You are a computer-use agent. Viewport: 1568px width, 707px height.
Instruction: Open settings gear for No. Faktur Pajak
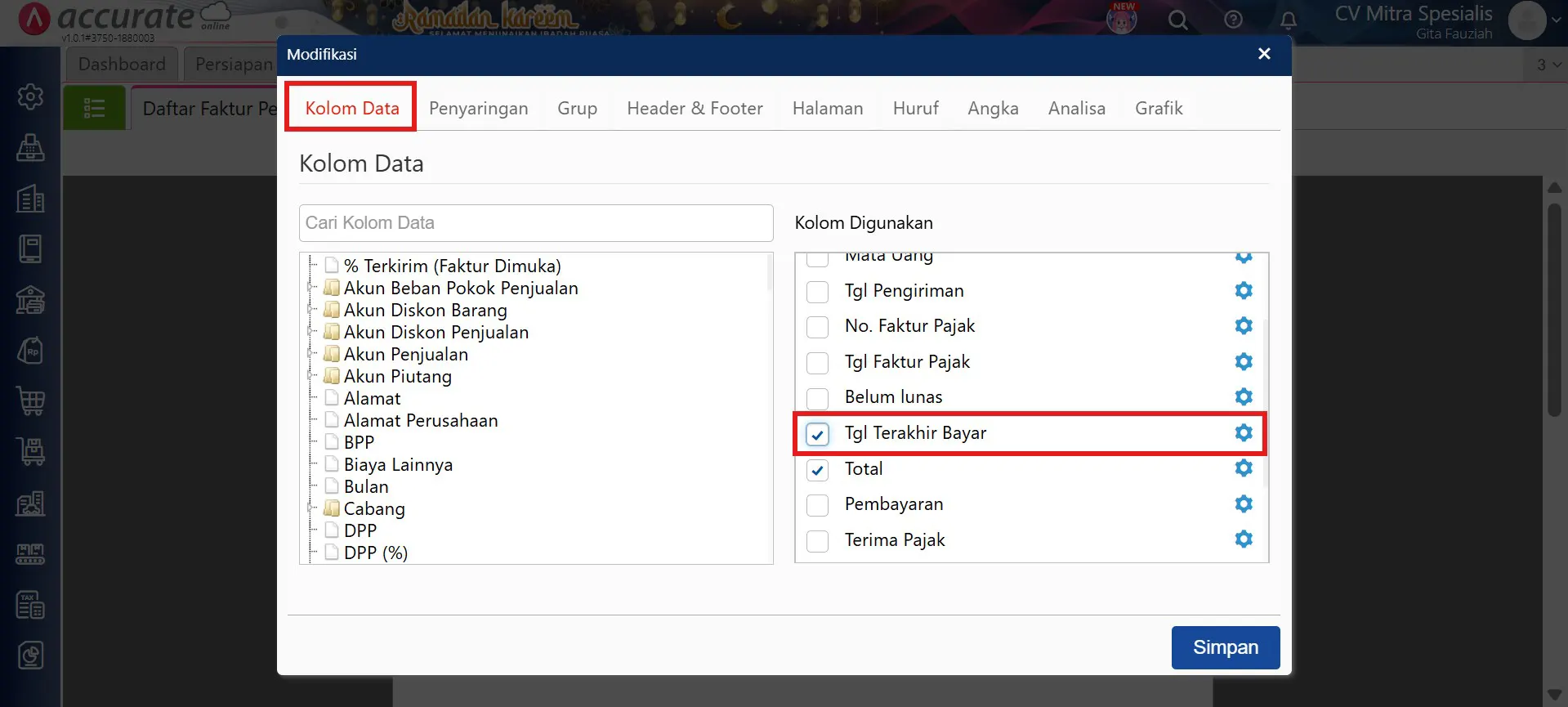click(x=1244, y=325)
